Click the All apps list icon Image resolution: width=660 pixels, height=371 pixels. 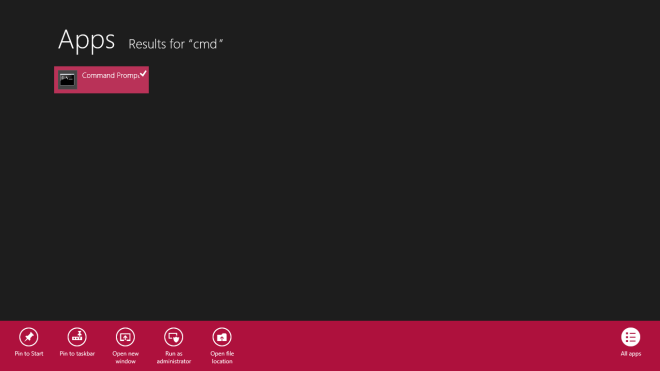coord(631,337)
